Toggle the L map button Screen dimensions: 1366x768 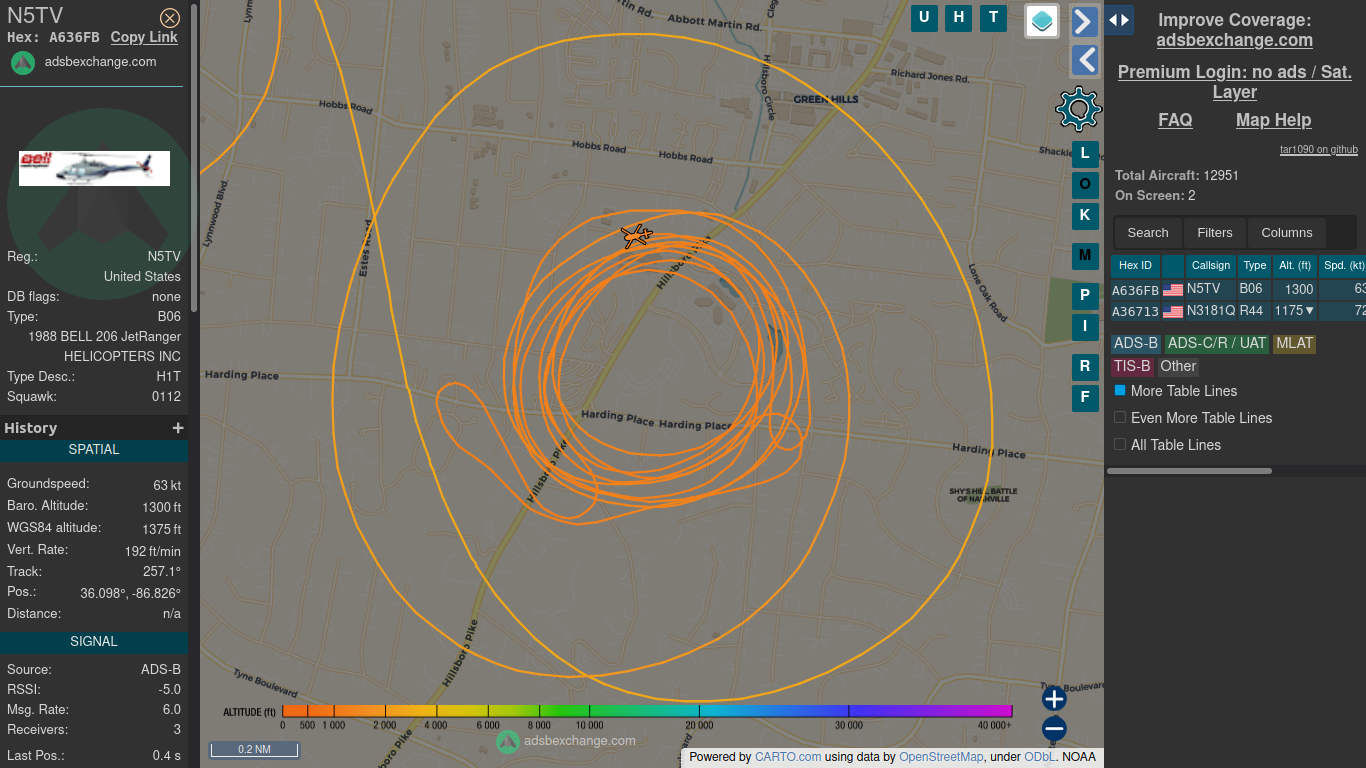[x=1085, y=154]
